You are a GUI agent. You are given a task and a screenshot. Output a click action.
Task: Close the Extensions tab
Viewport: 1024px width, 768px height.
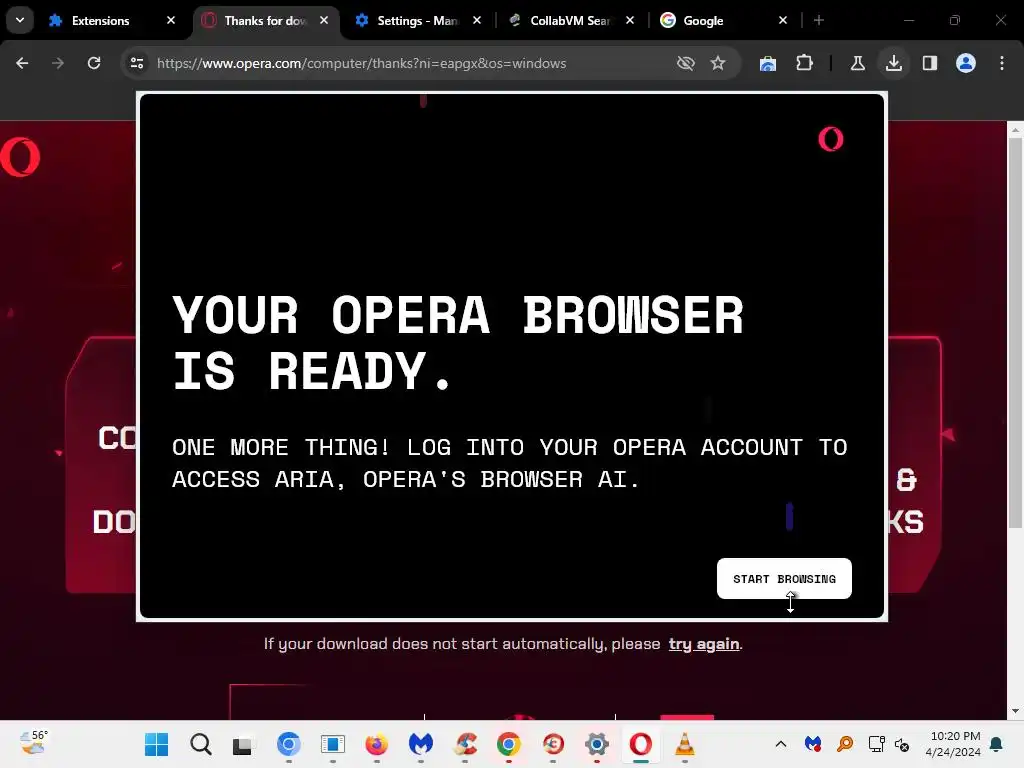(x=171, y=20)
